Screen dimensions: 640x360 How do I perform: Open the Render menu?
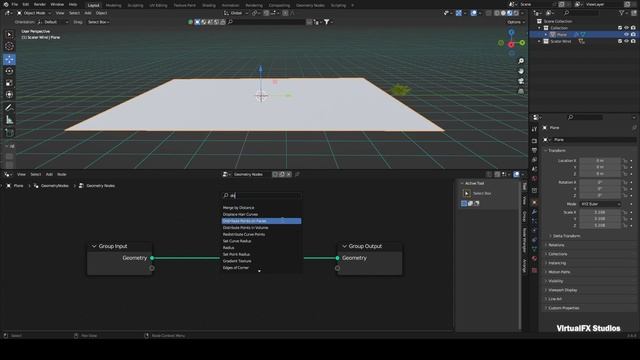40,4
